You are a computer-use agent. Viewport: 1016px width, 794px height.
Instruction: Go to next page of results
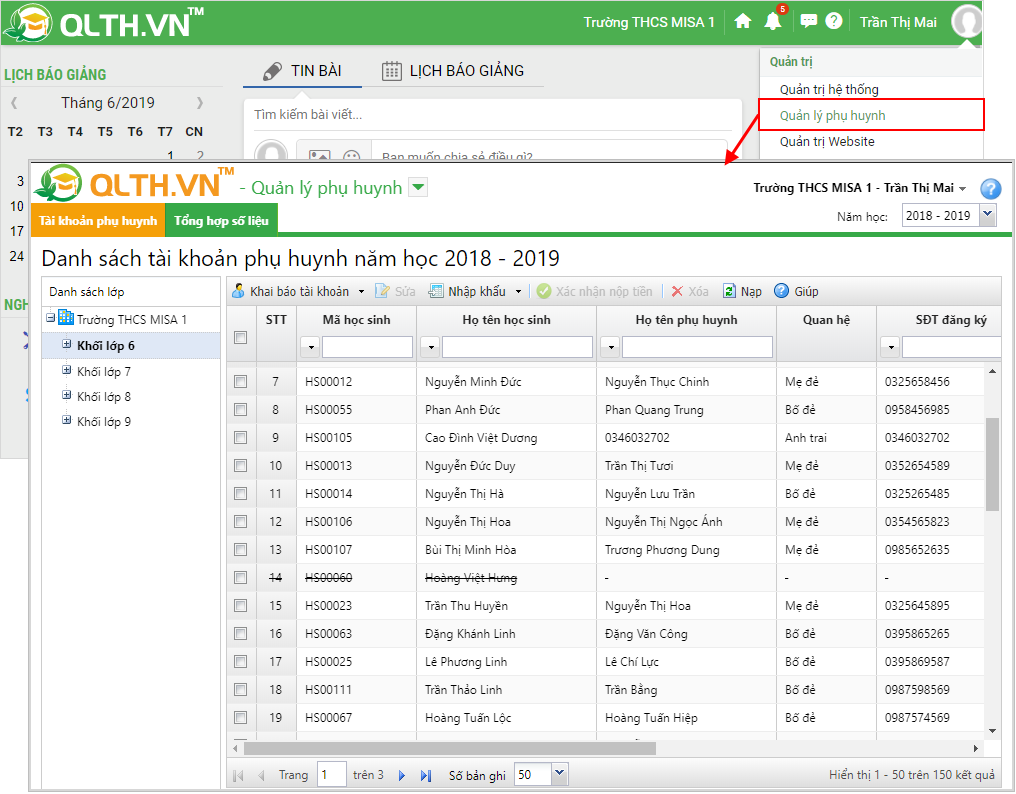click(x=402, y=775)
